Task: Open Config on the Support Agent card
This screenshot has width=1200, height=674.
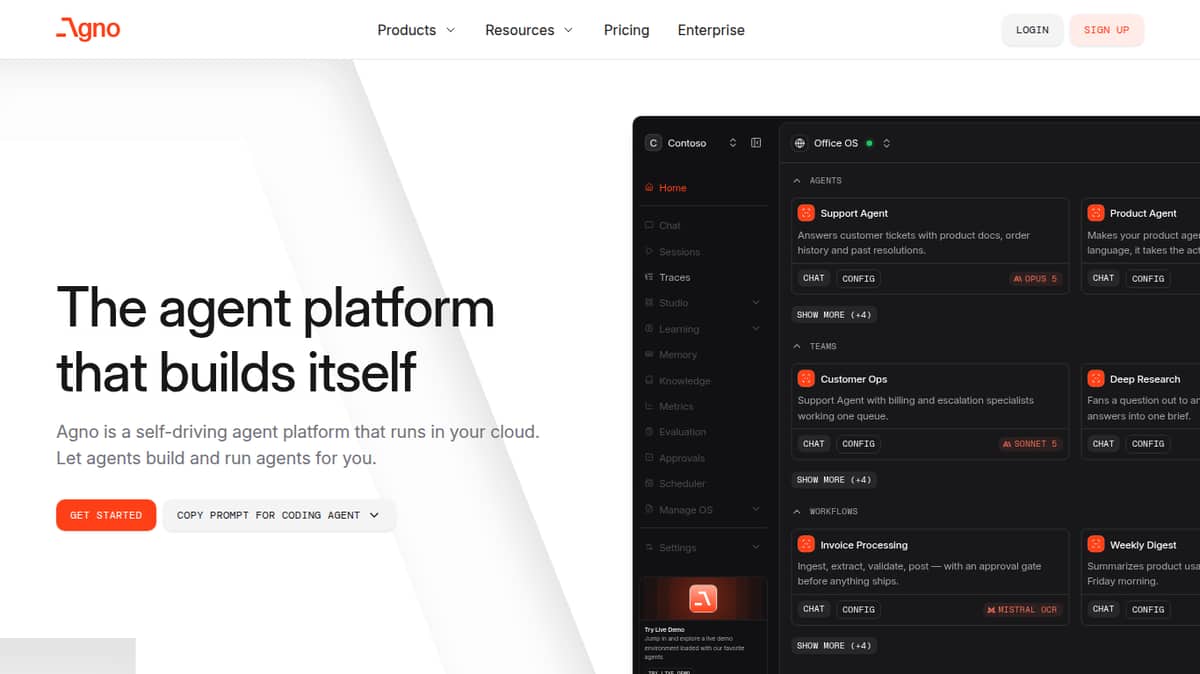Action: (x=858, y=278)
